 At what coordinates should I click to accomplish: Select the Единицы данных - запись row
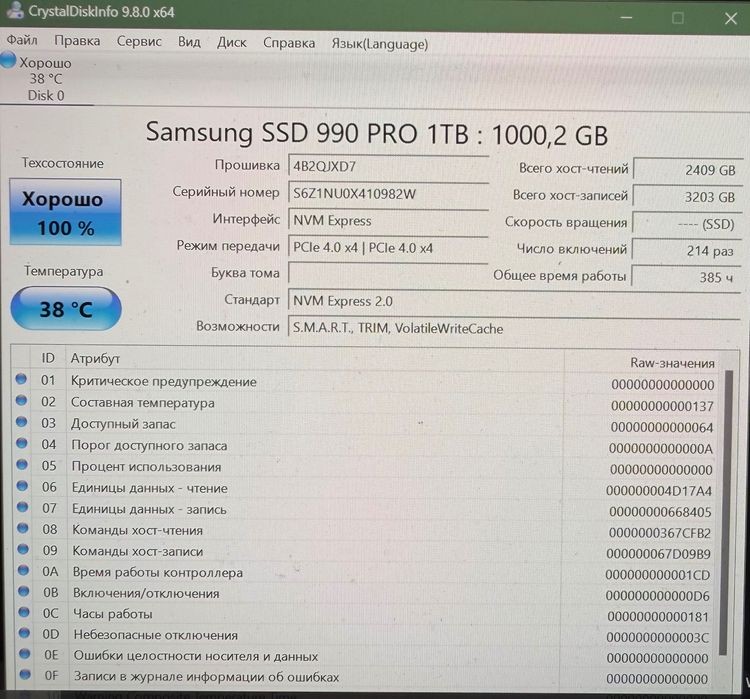366,510
